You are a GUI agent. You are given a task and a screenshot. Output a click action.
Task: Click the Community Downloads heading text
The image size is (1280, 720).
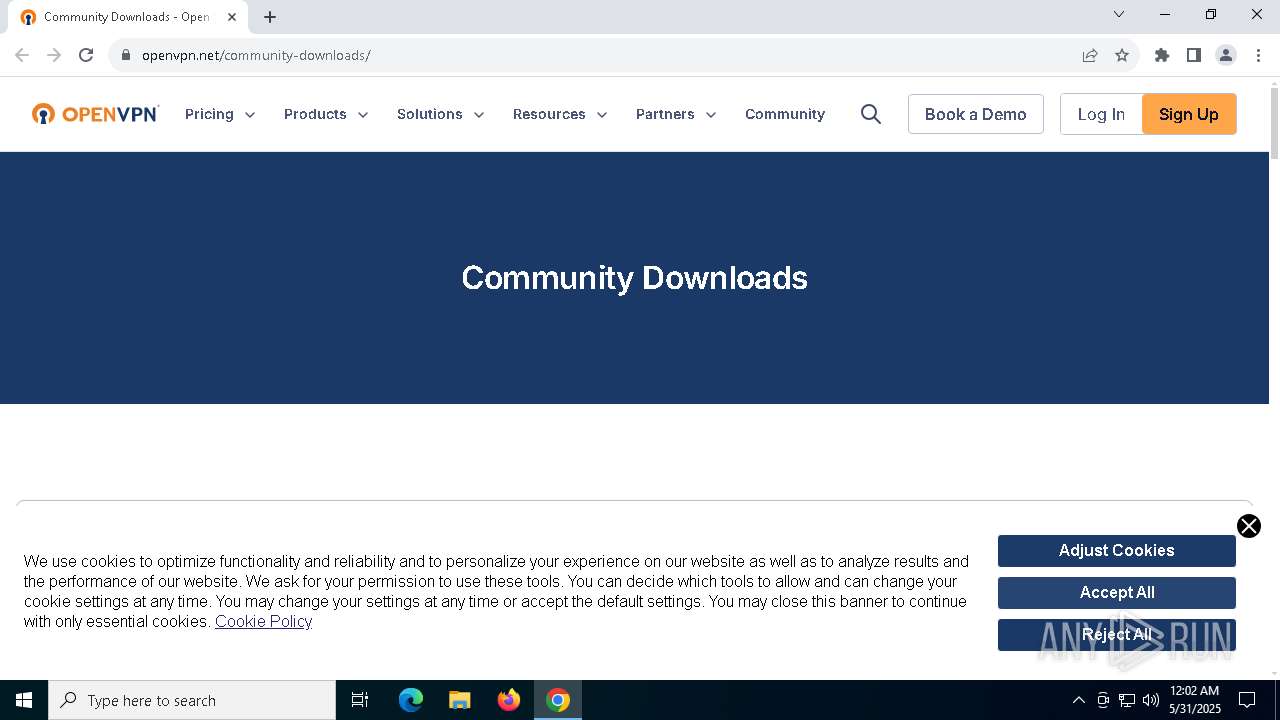[x=634, y=278]
